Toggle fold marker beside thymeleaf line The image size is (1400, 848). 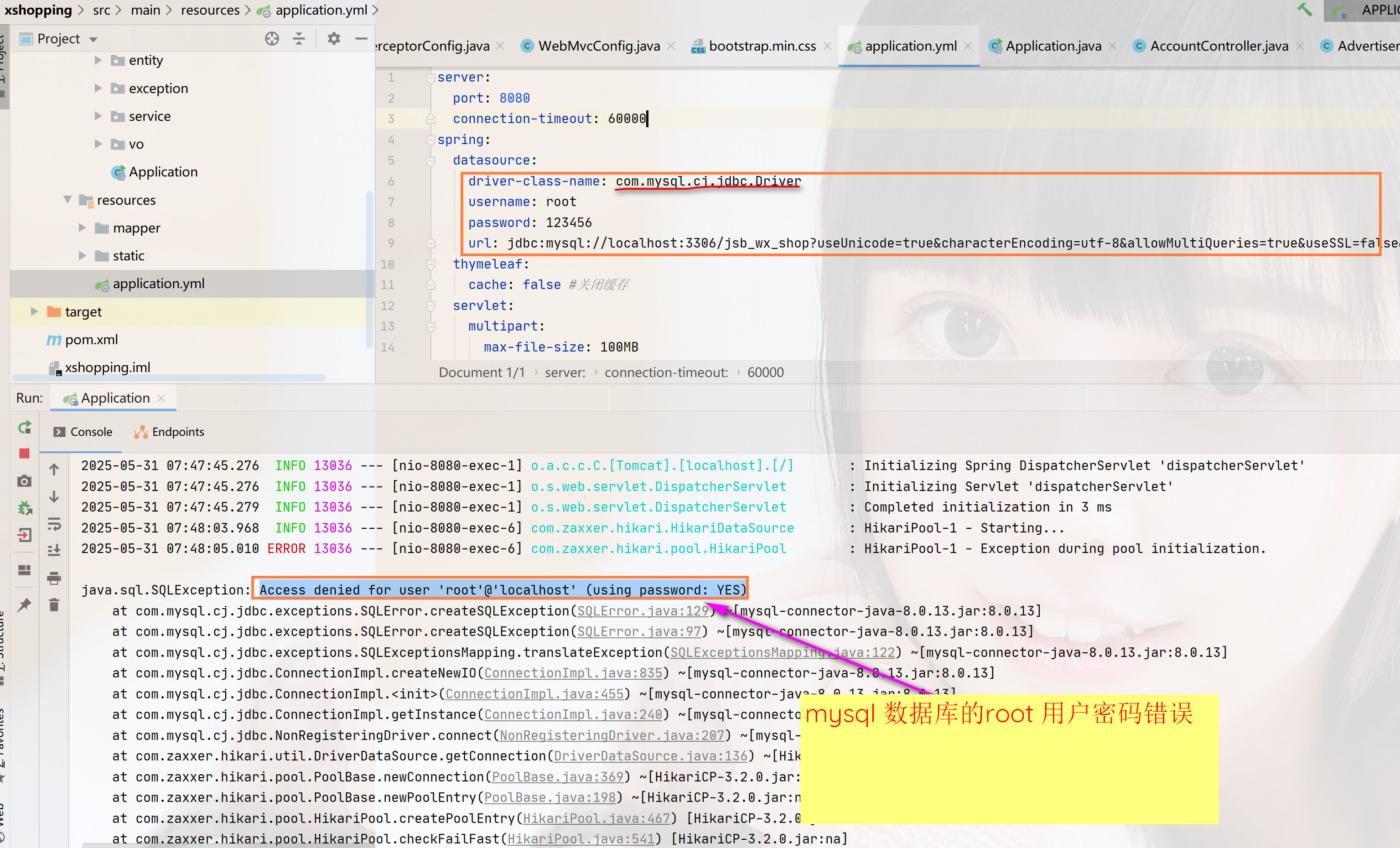pos(430,265)
